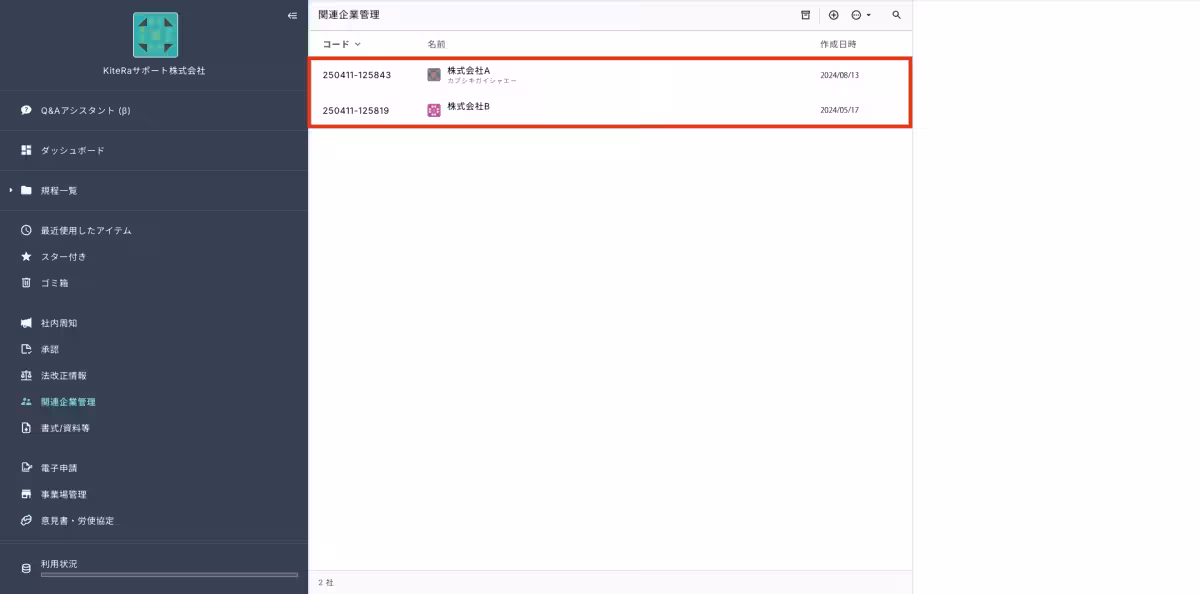Select the 社内周知 announcement icon
The width and height of the screenshot is (1200, 594).
(24, 323)
